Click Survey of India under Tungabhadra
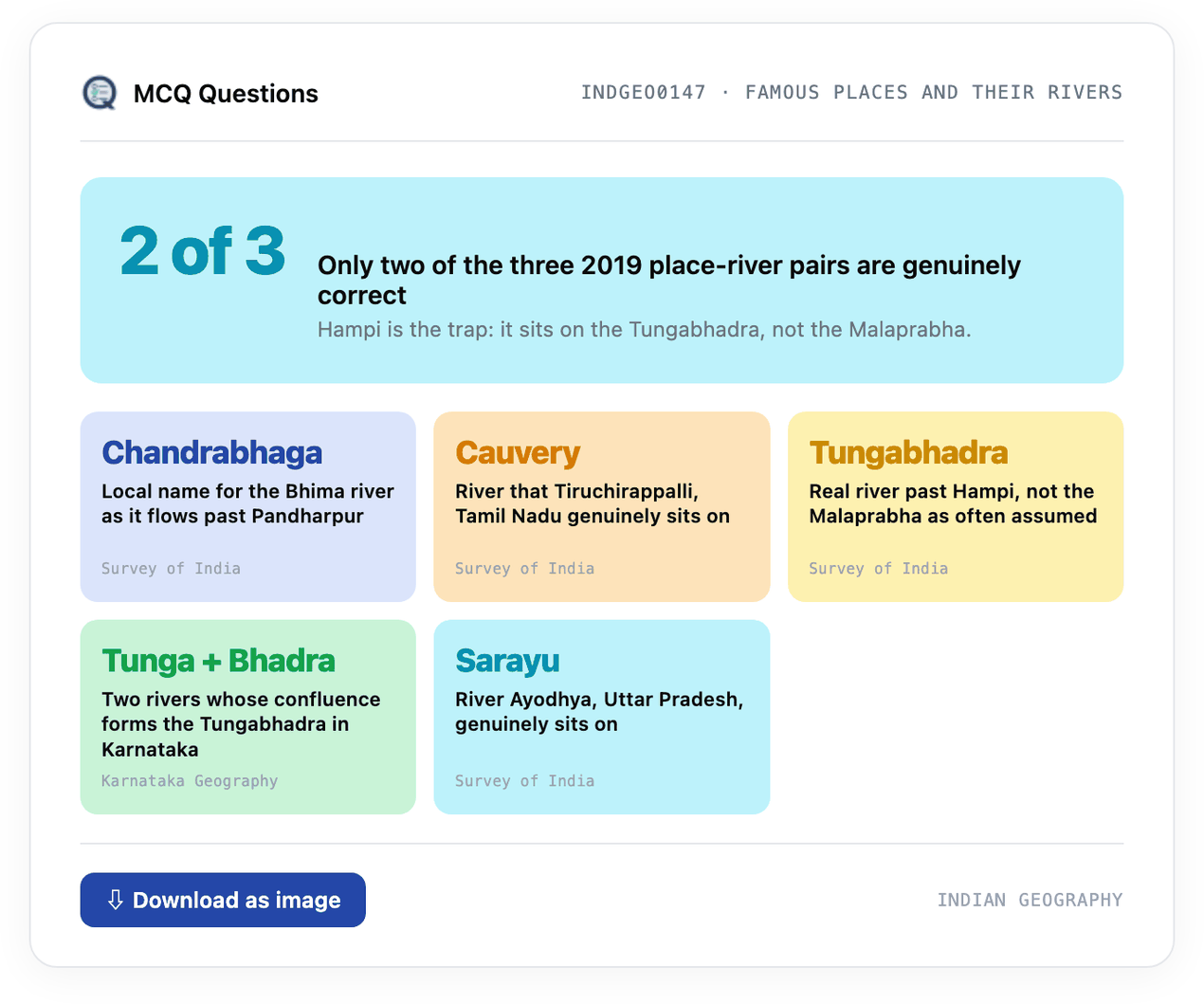Image resolution: width=1204 pixels, height=1004 pixels. click(879, 568)
